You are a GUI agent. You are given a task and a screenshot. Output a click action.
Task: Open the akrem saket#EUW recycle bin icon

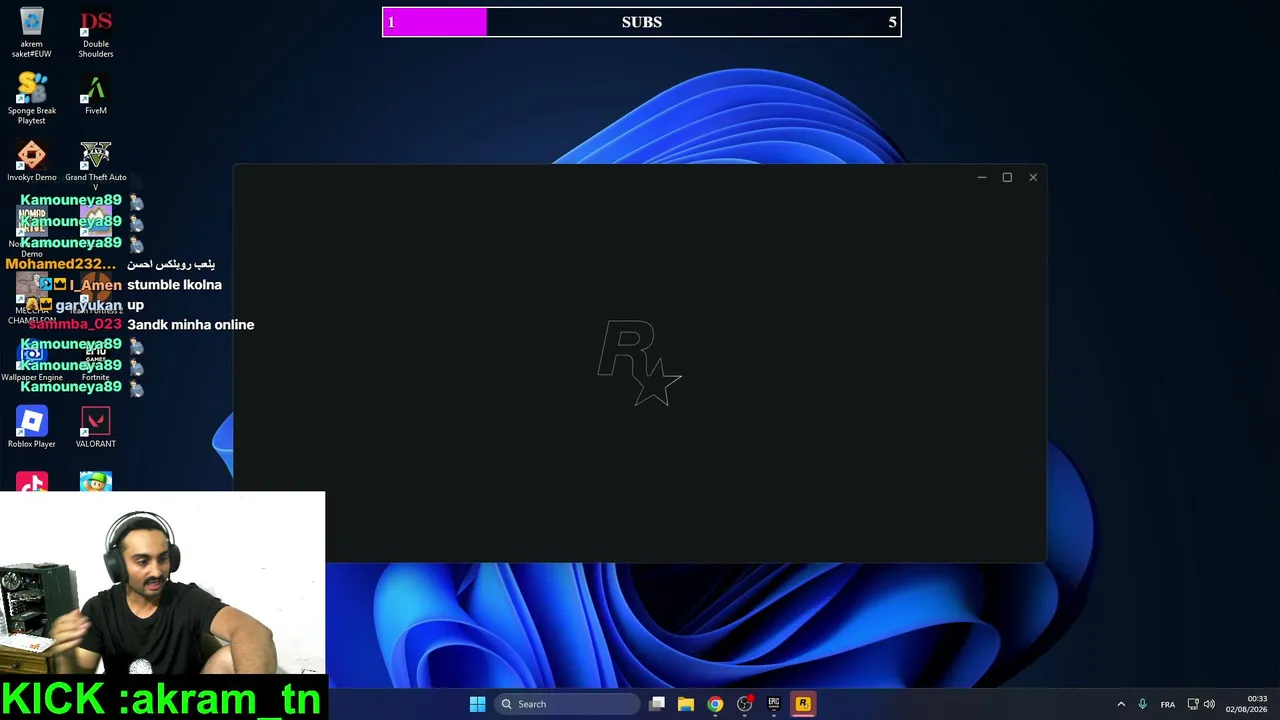tap(31, 32)
